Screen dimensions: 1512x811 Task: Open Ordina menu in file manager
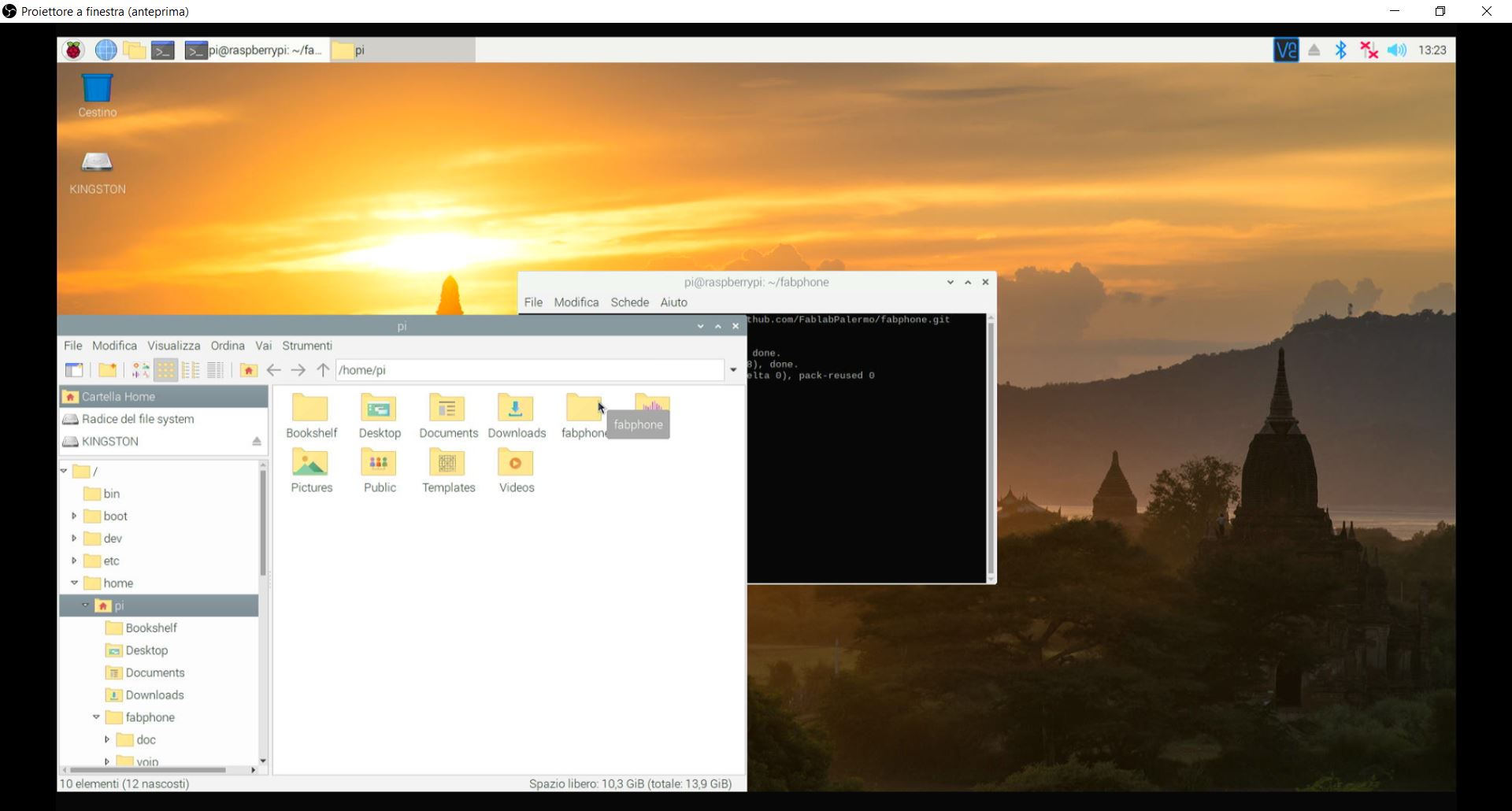(228, 346)
